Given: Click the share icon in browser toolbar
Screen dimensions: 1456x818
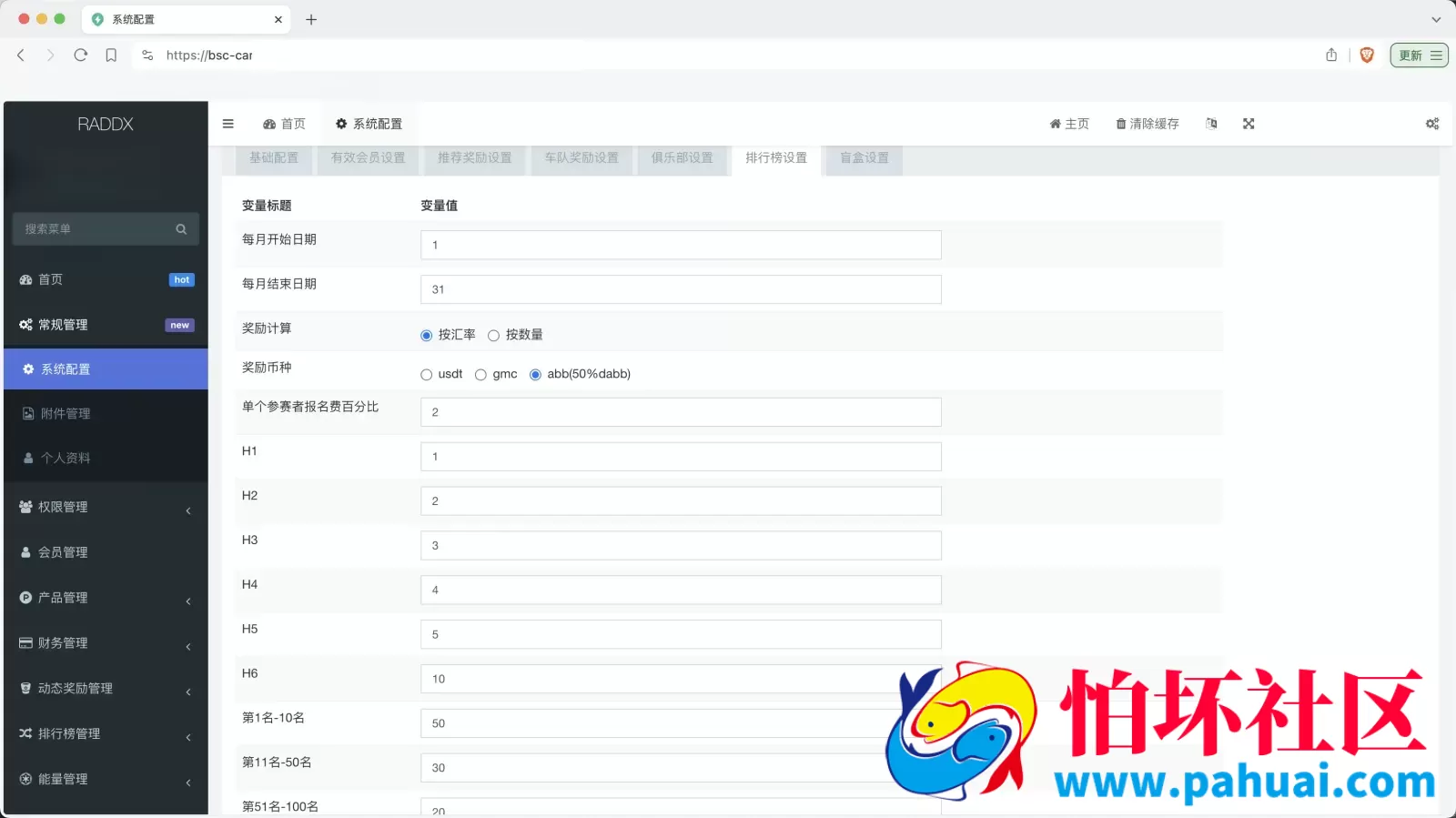Looking at the screenshot, I should coord(1331,56).
